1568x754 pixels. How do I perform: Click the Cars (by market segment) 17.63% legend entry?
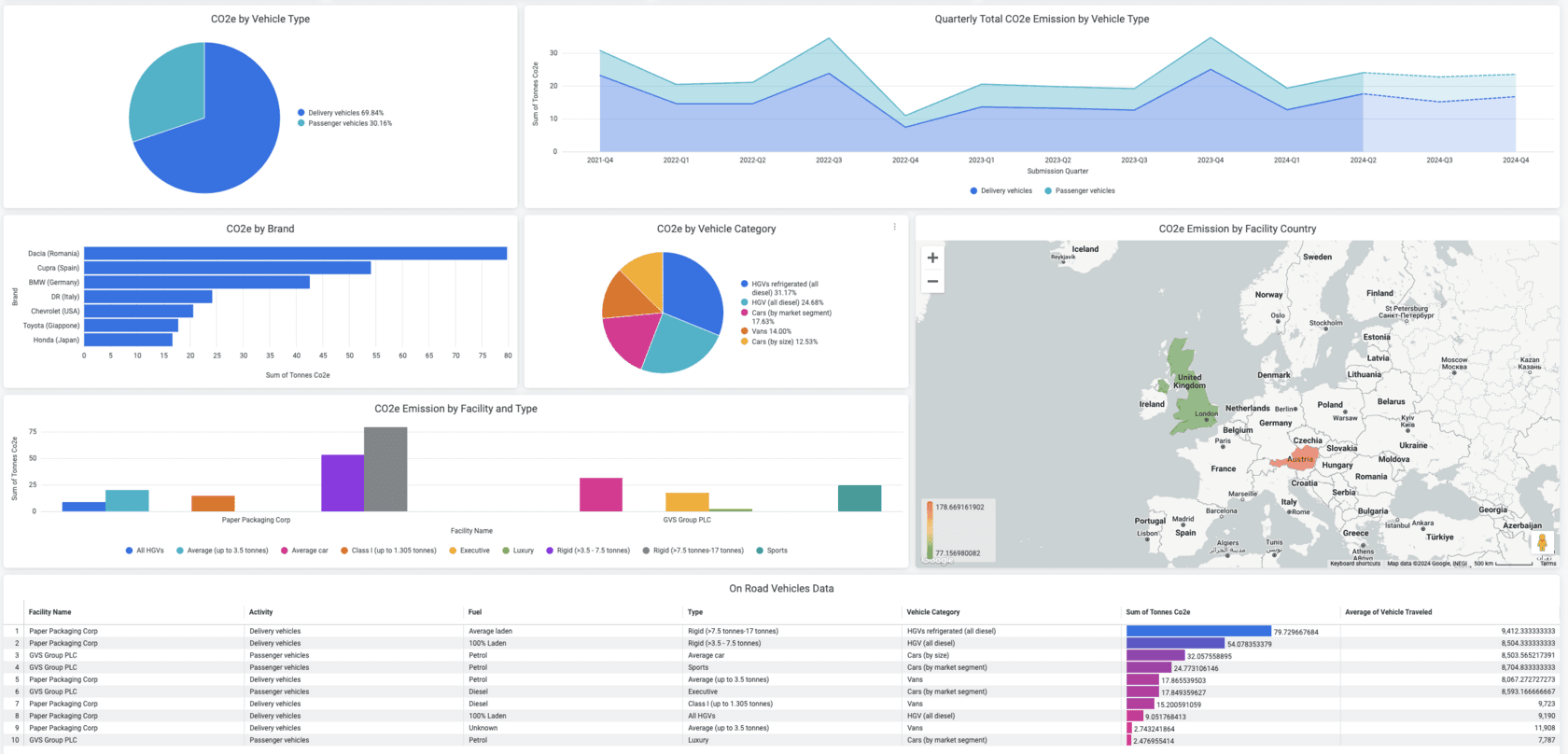[x=786, y=317]
